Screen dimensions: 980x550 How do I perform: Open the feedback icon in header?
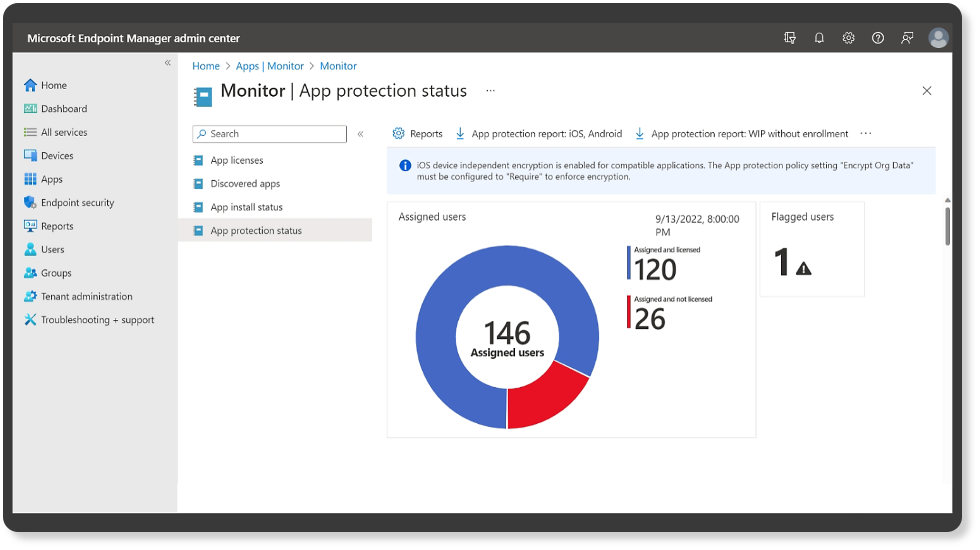click(907, 38)
